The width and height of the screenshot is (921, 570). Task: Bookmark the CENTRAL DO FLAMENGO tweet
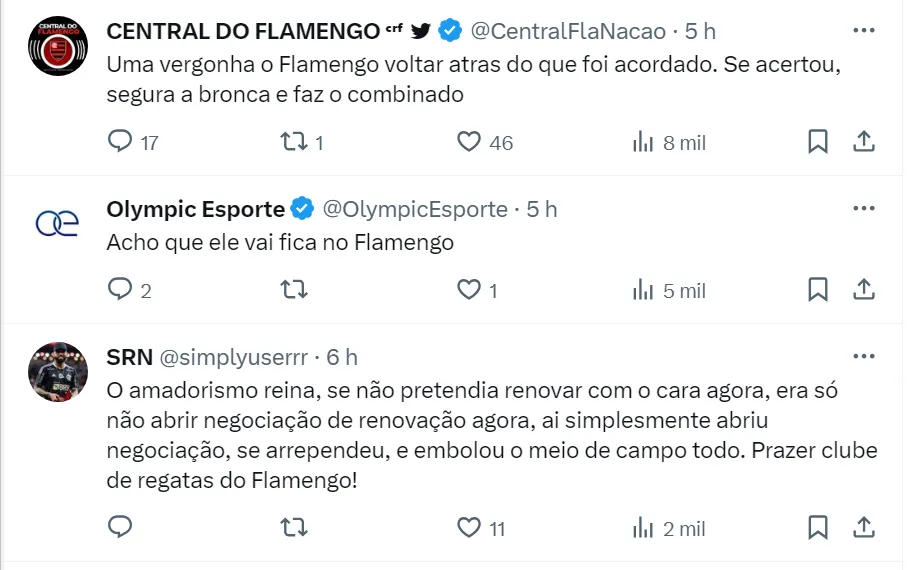point(818,142)
